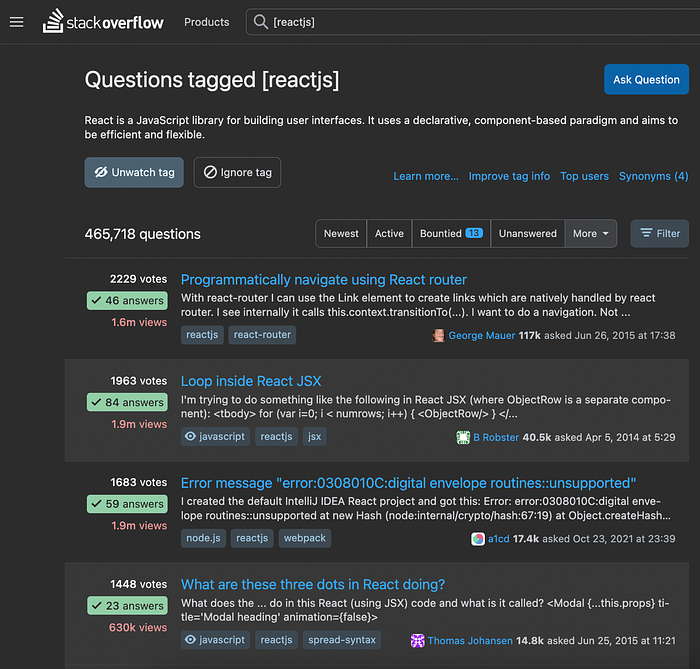Click the jsx tag

tap(314, 436)
